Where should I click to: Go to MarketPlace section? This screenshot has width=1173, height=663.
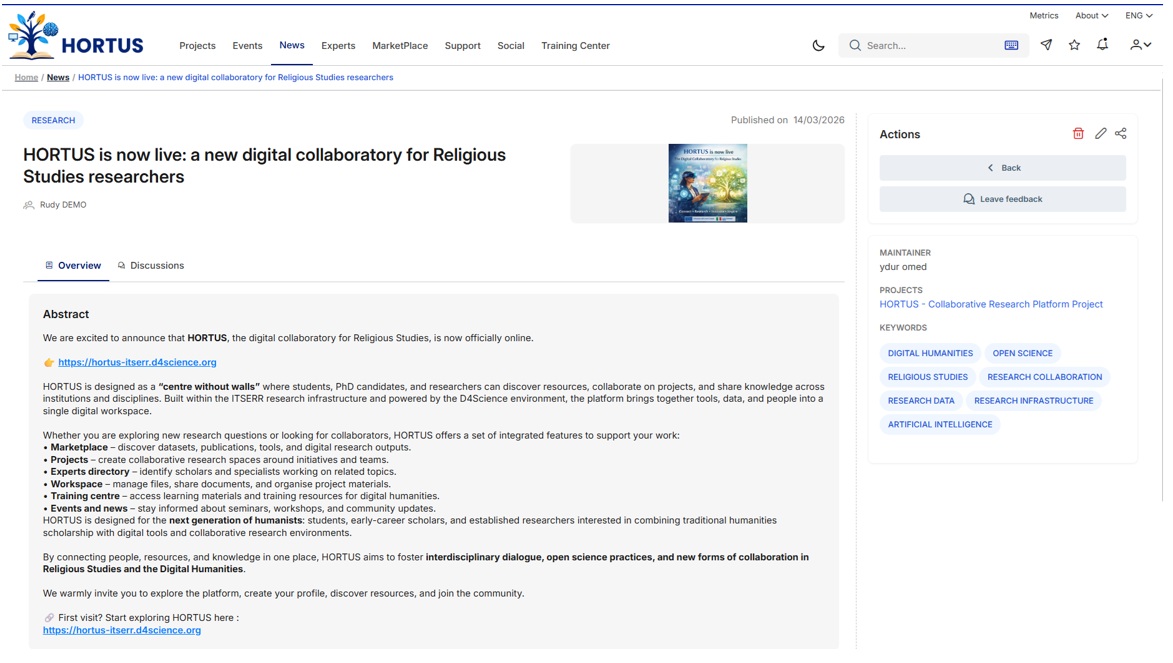pyautogui.click(x=400, y=46)
